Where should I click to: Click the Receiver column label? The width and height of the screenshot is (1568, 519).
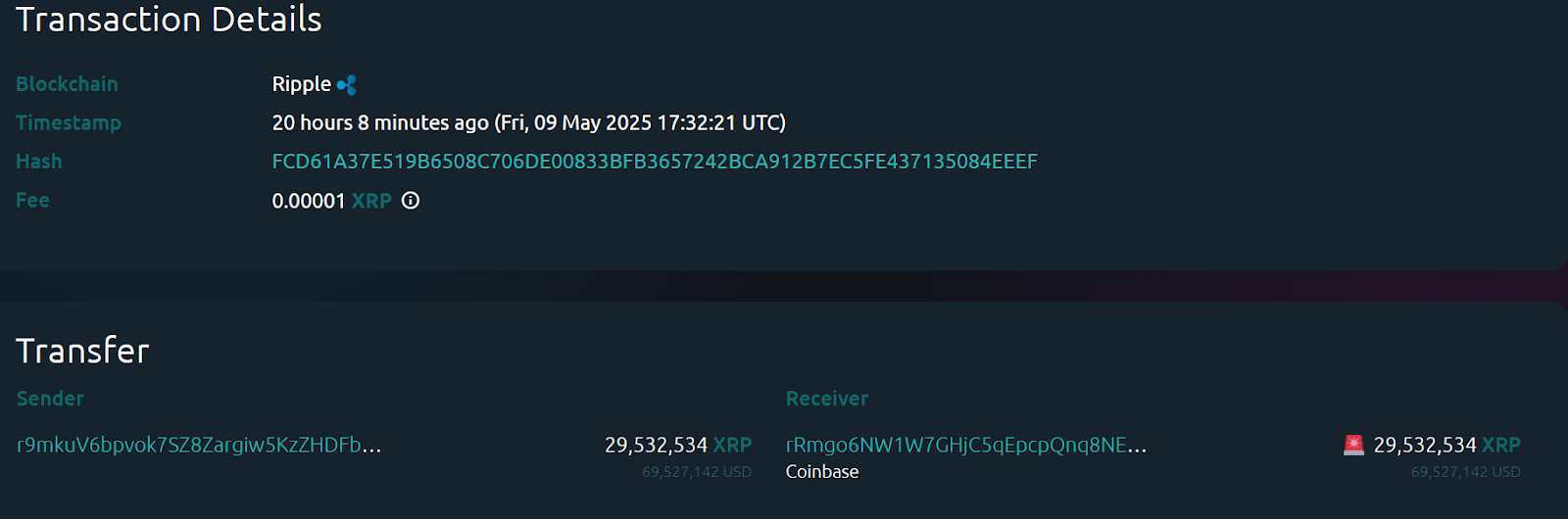point(827,399)
